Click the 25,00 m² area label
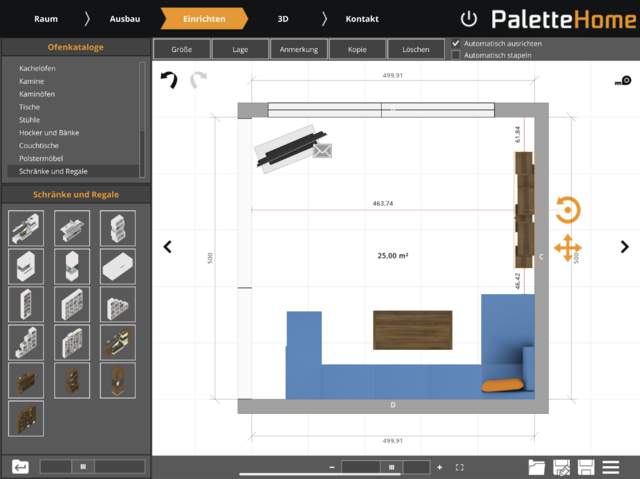This screenshot has height=479, width=640. pos(393,255)
